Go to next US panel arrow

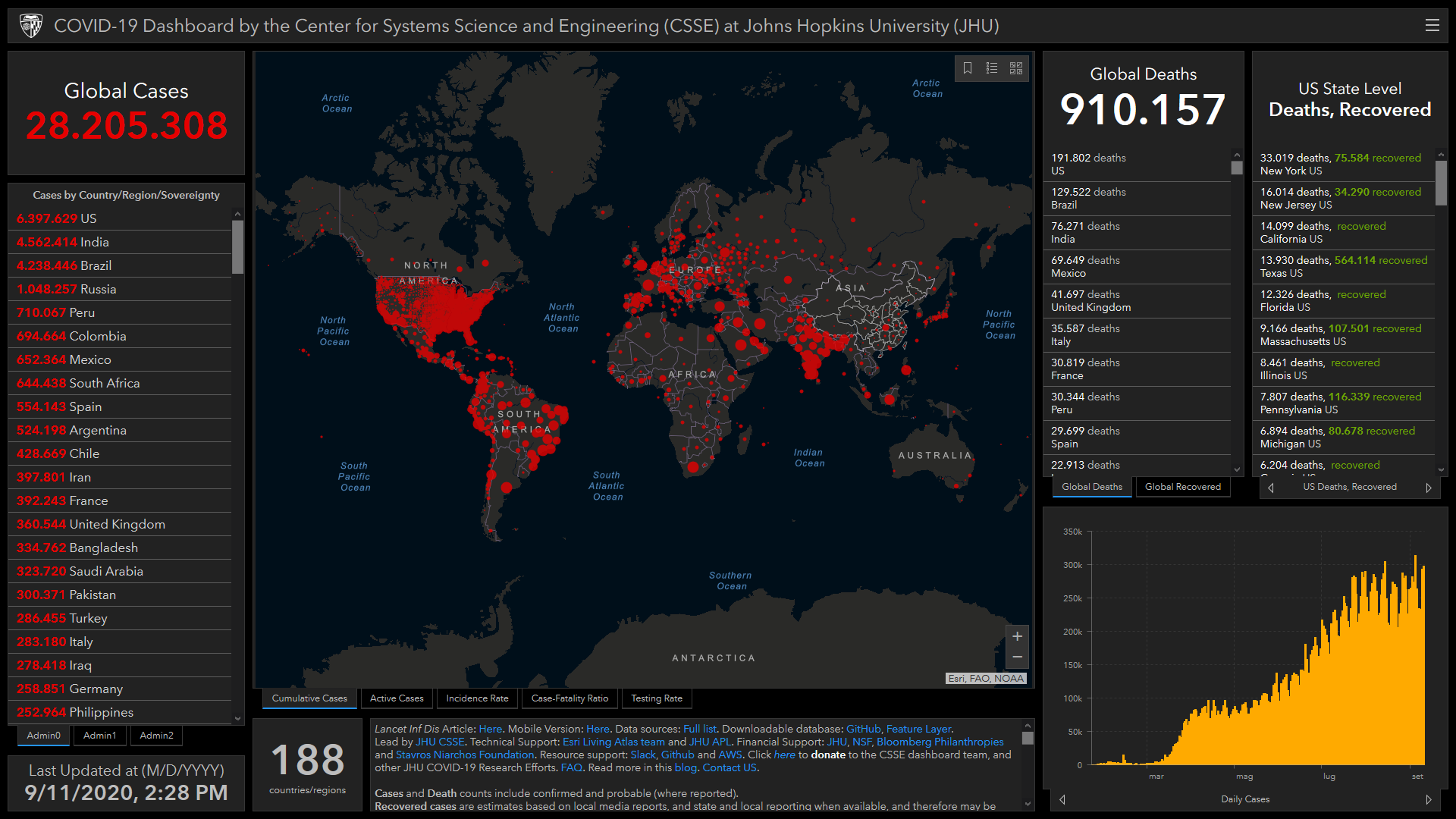(1429, 488)
